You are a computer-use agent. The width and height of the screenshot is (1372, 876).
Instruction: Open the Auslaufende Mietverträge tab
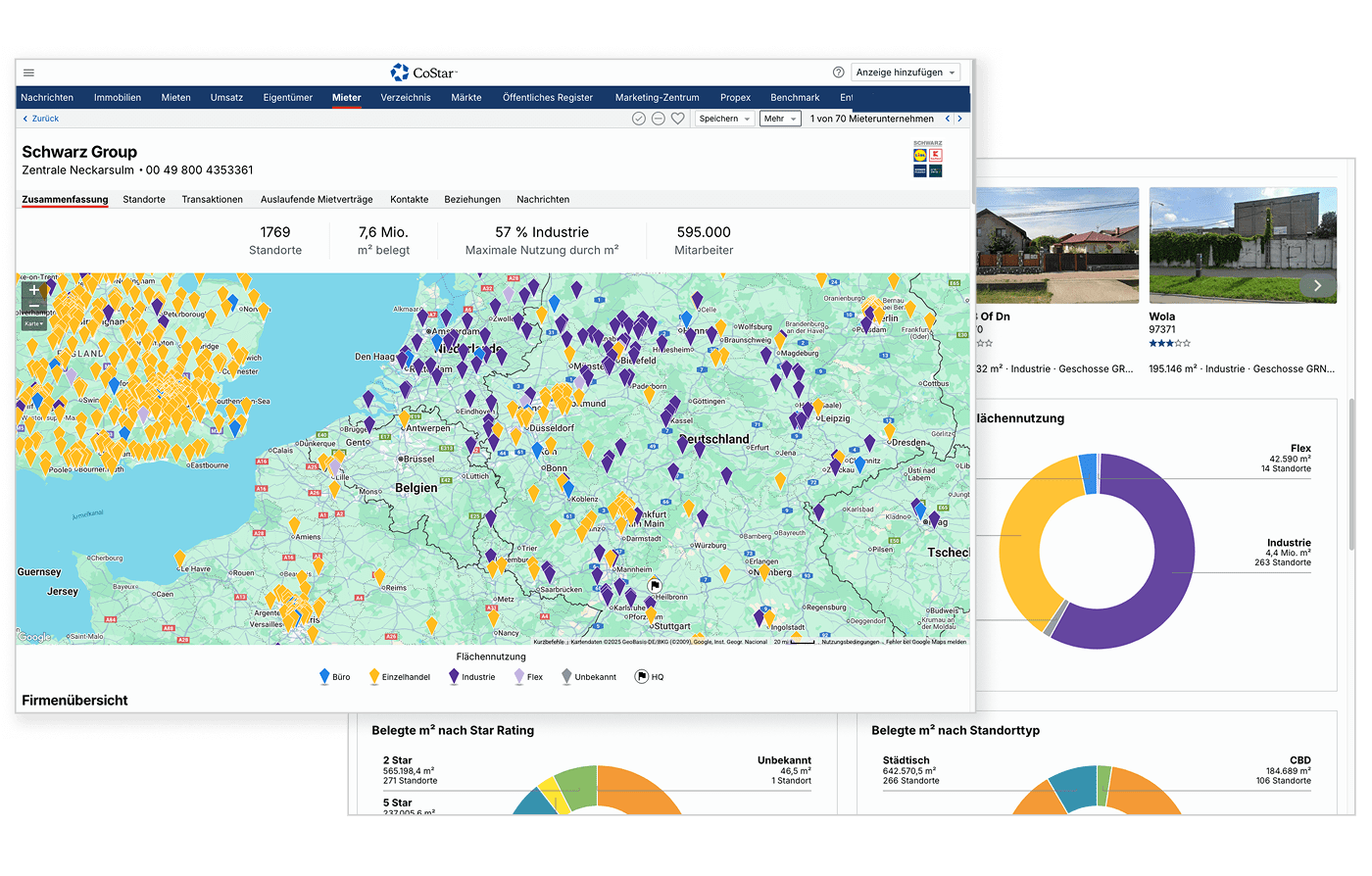[317, 199]
